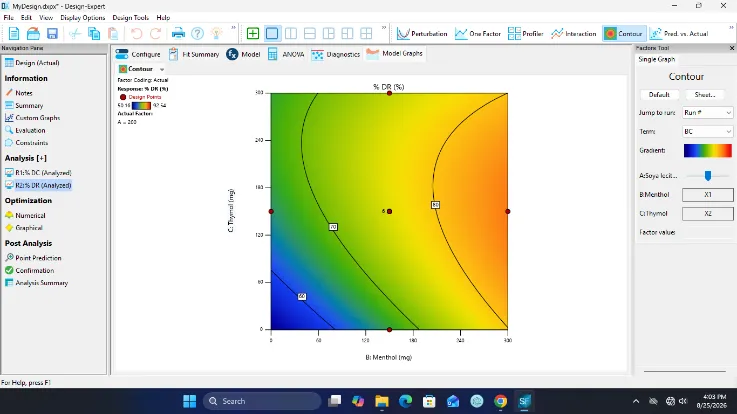This screenshot has width=737, height=414.
Task: Open the Help menu
Action: (163, 17)
